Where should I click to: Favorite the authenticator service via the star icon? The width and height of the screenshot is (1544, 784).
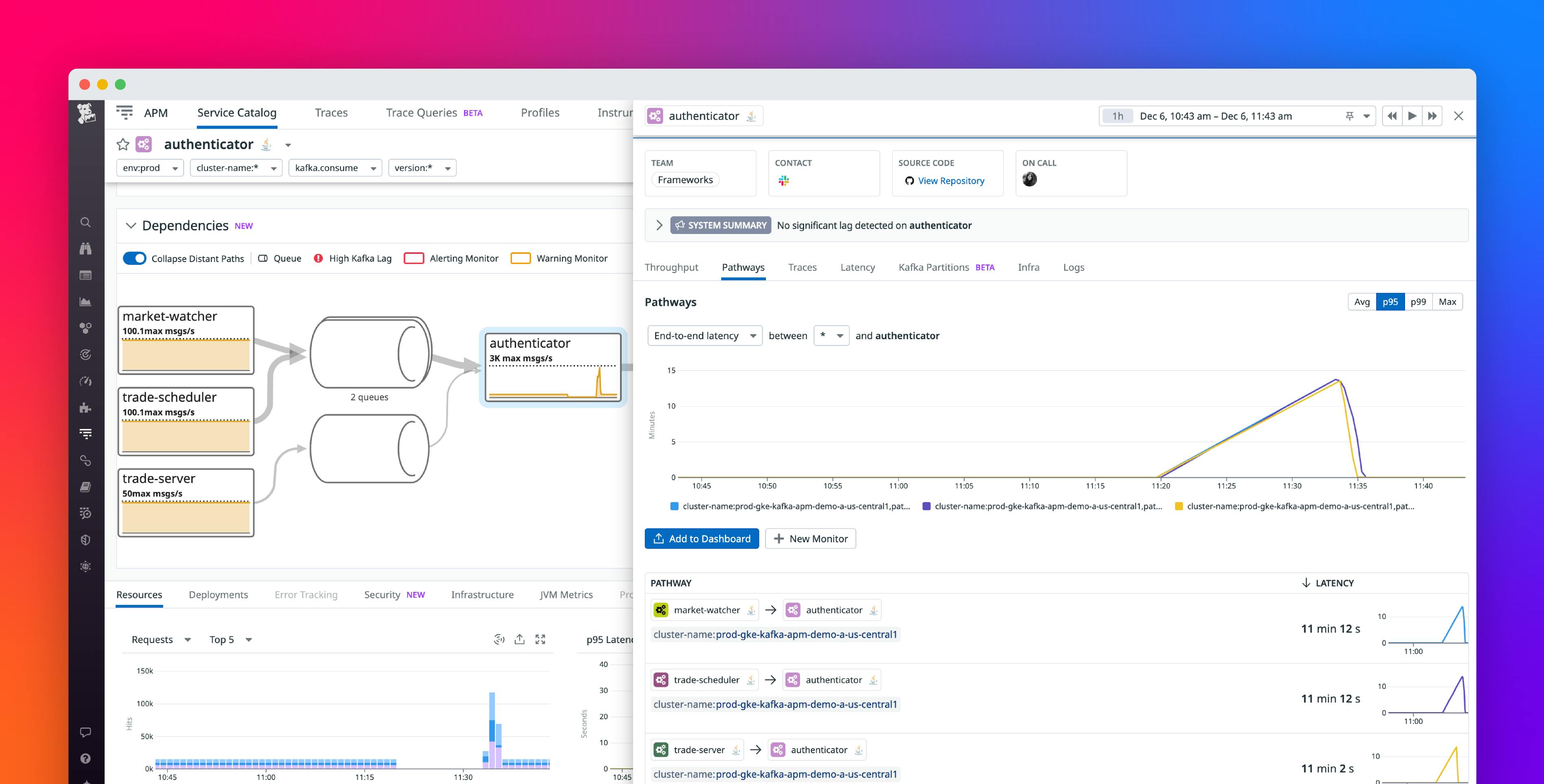[123, 144]
